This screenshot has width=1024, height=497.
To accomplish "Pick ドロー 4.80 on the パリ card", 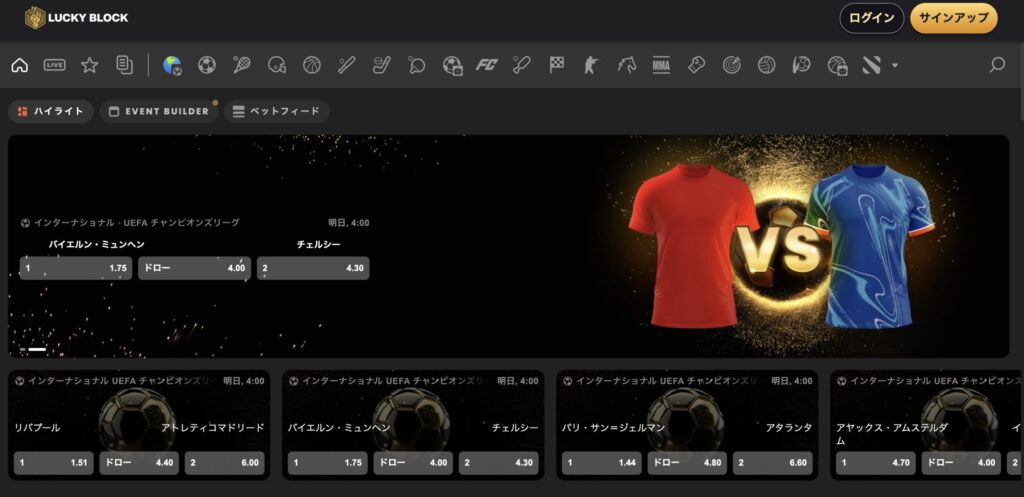I will (687, 463).
